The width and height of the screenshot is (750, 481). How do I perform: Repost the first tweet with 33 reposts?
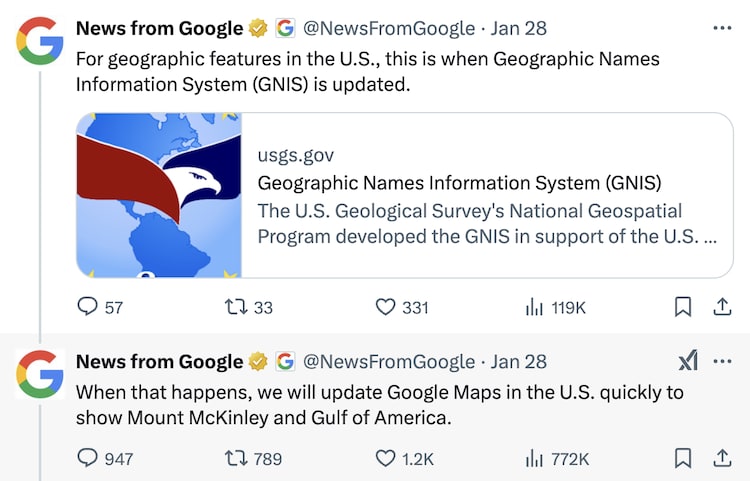tap(225, 308)
